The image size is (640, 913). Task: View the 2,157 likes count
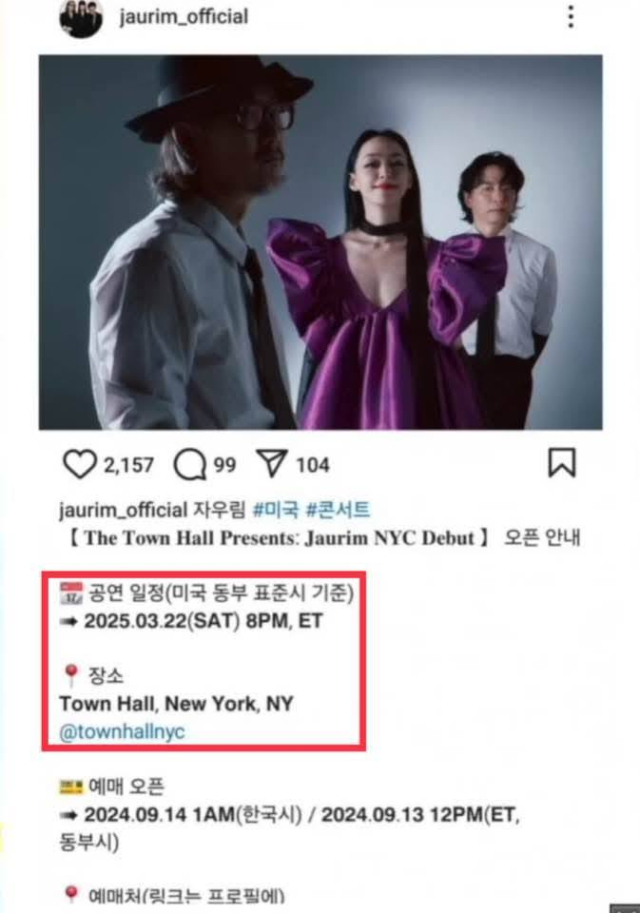click(129, 465)
